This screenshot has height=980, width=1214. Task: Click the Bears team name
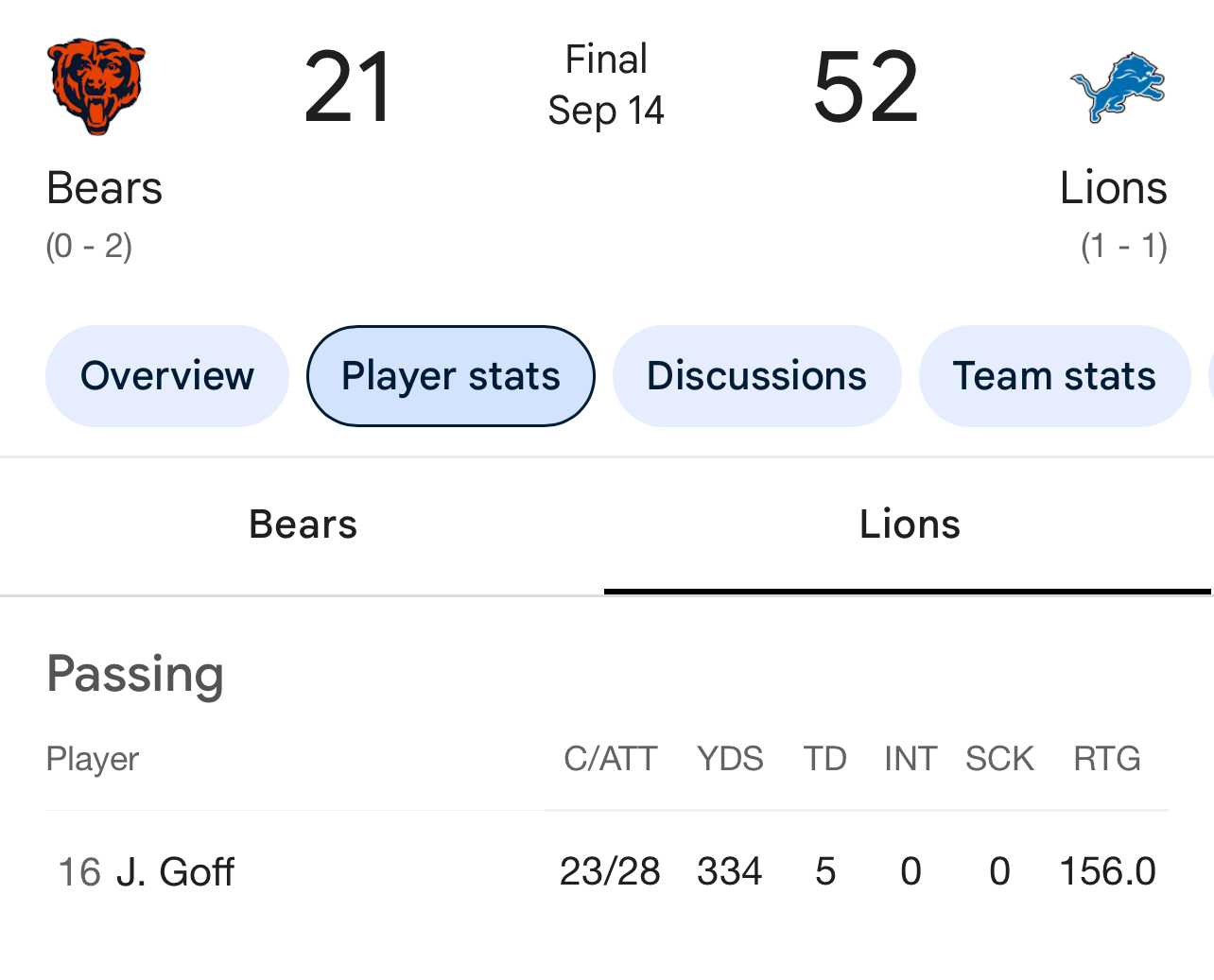coord(105,188)
